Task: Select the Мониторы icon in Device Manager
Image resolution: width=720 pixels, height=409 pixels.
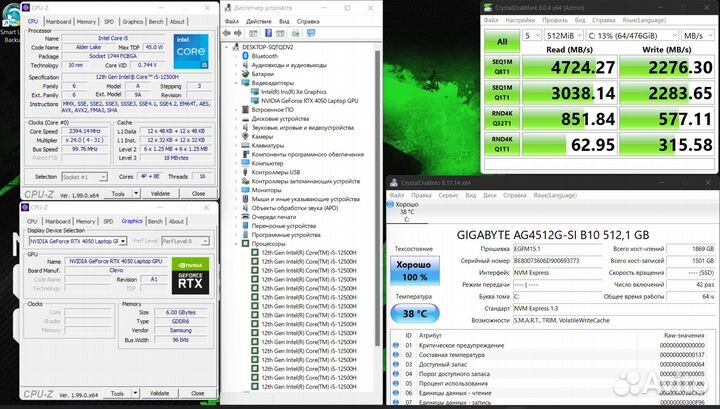Action: click(245, 190)
